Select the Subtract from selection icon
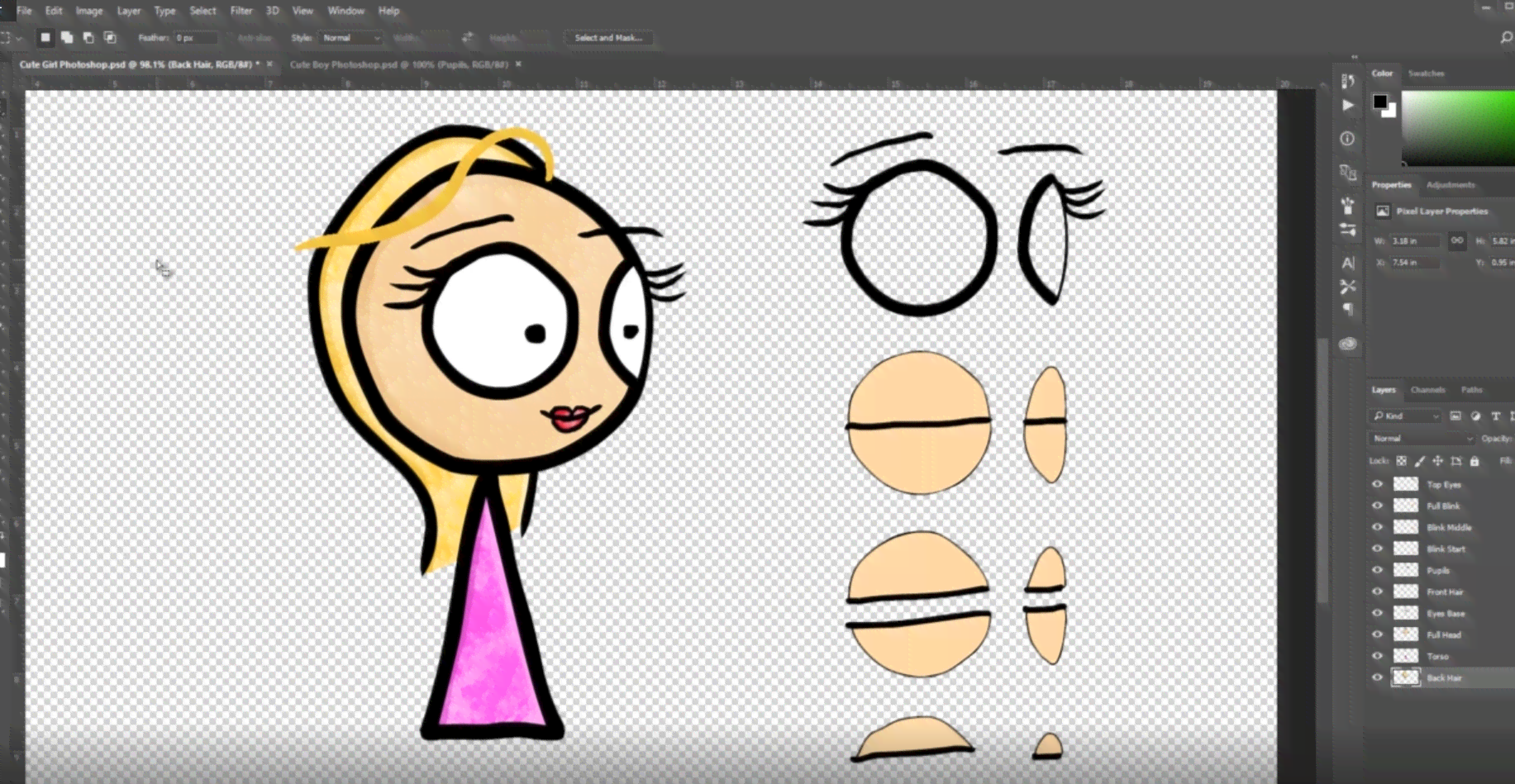This screenshot has width=1515, height=784. (x=88, y=37)
